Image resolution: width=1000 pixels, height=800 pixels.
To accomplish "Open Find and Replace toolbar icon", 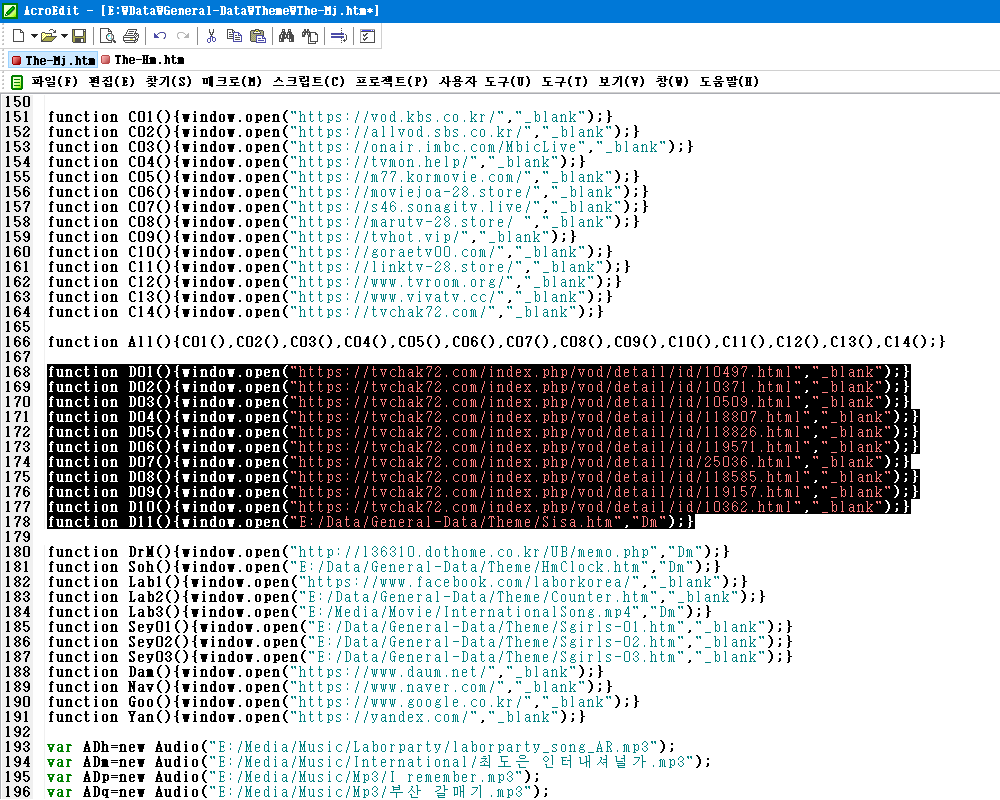I will pos(310,36).
